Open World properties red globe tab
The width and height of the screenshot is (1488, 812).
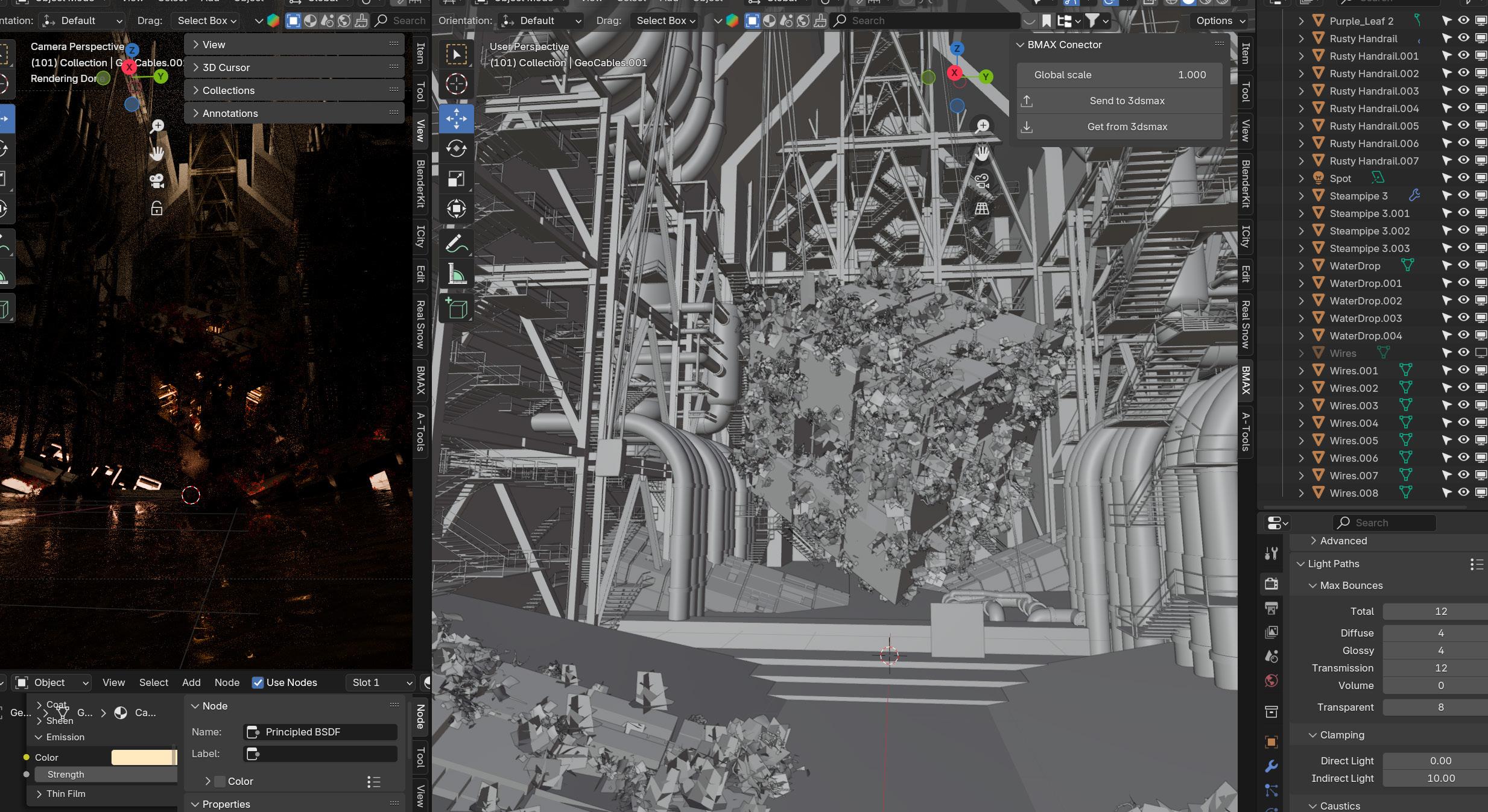point(1271,681)
